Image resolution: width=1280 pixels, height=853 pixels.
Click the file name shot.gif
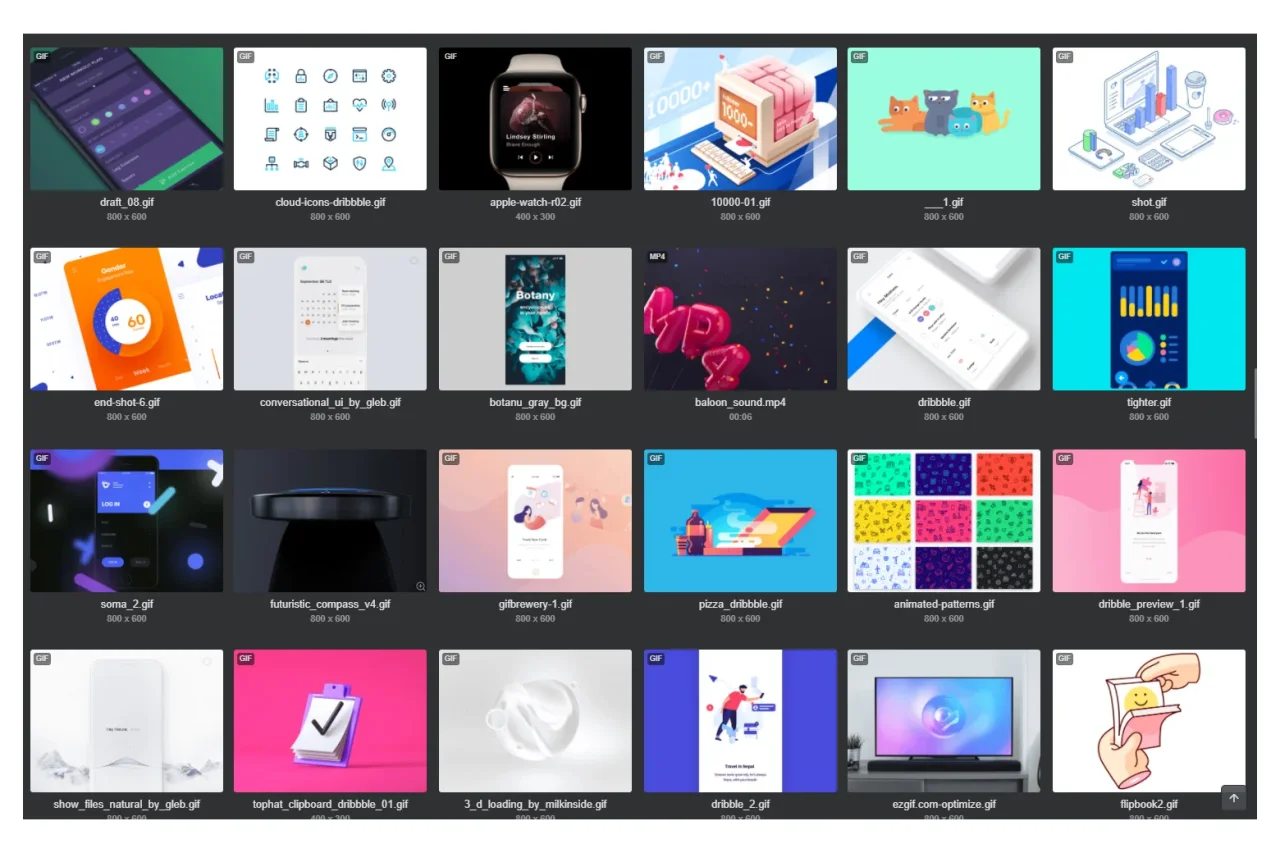pos(1149,202)
